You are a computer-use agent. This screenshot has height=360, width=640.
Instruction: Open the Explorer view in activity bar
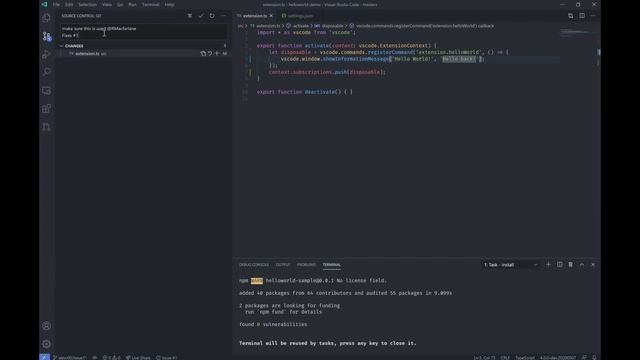coord(47,18)
